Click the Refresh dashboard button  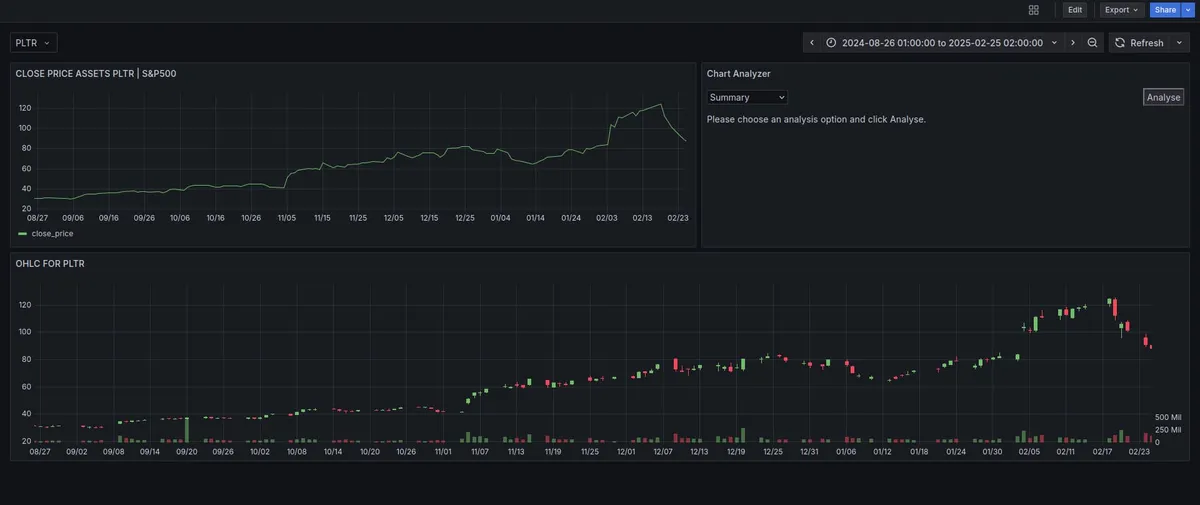(1140, 43)
